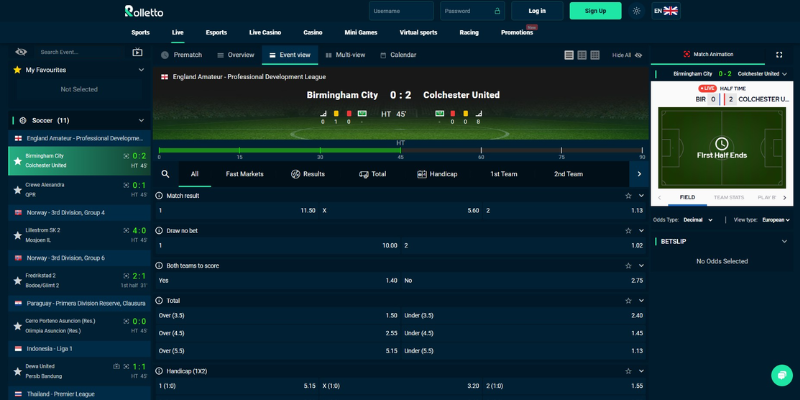Toggle the eye icon left of search
Image resolution: width=800 pixels, height=400 pixels.
click(x=21, y=52)
